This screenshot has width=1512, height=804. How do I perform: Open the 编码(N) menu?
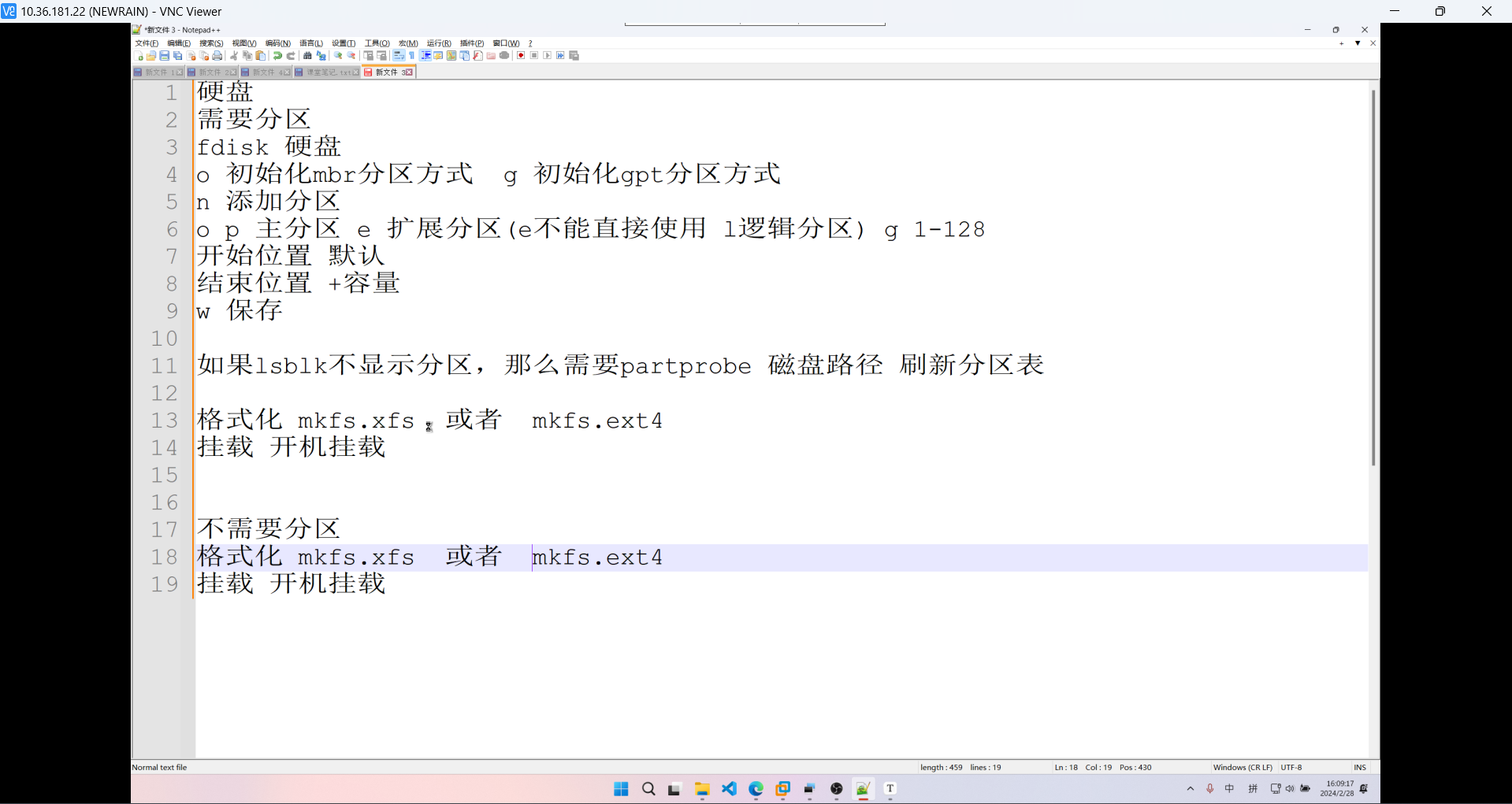pos(277,43)
